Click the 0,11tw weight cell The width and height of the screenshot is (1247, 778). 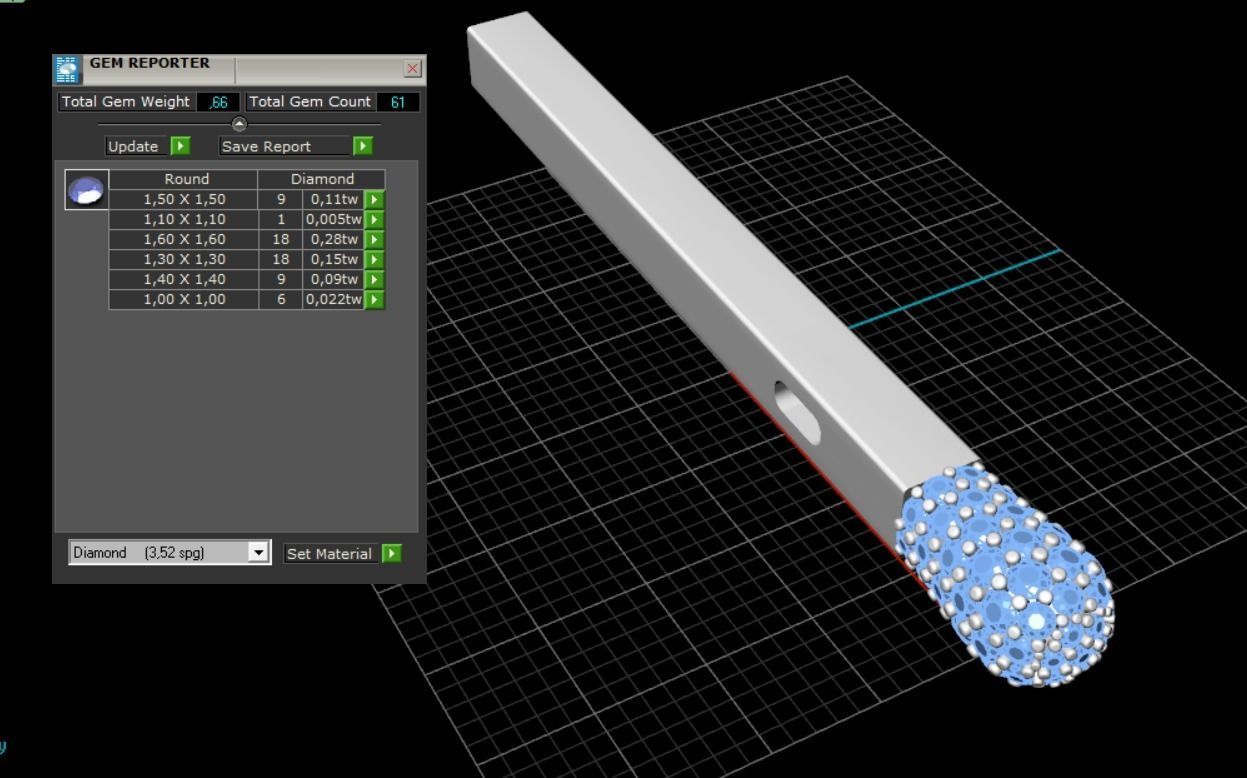tap(333, 199)
